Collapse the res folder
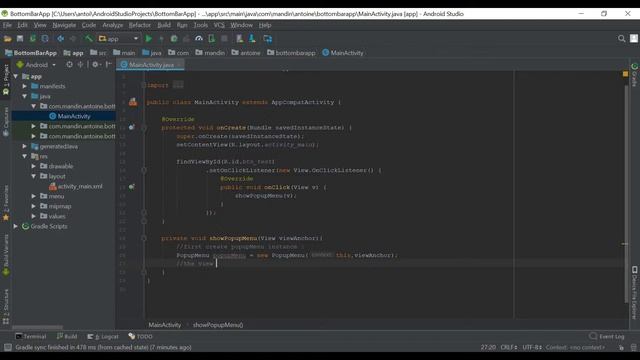Screen dimensions: 640x360 click(24, 156)
